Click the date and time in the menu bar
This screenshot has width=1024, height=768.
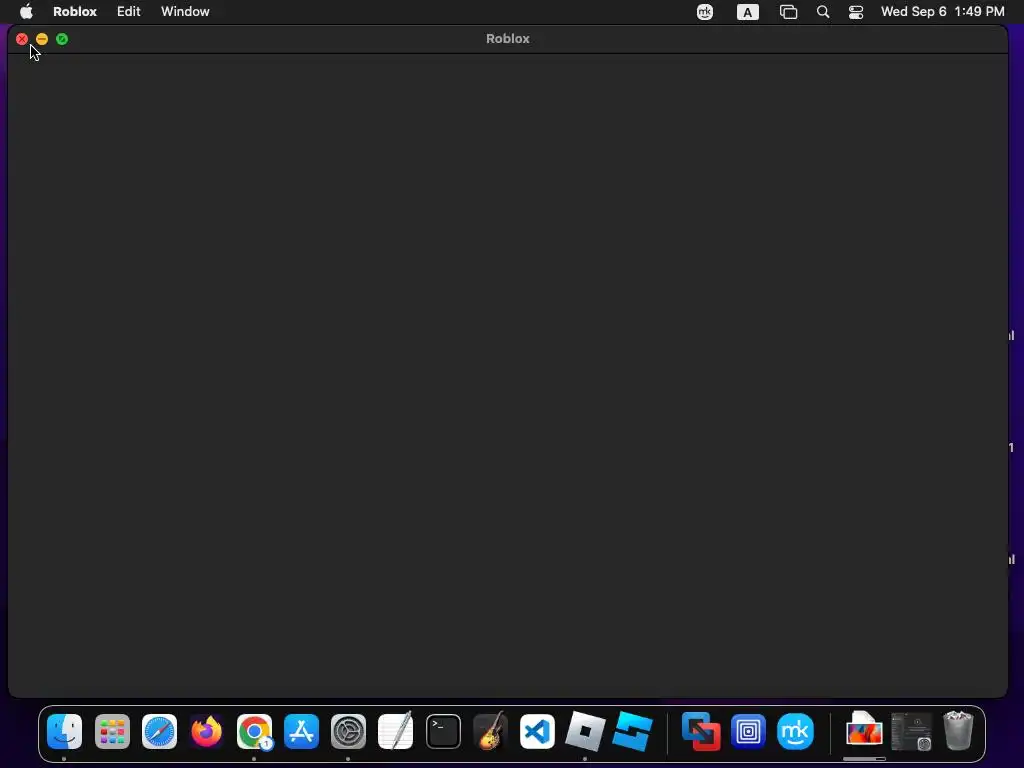(942, 11)
